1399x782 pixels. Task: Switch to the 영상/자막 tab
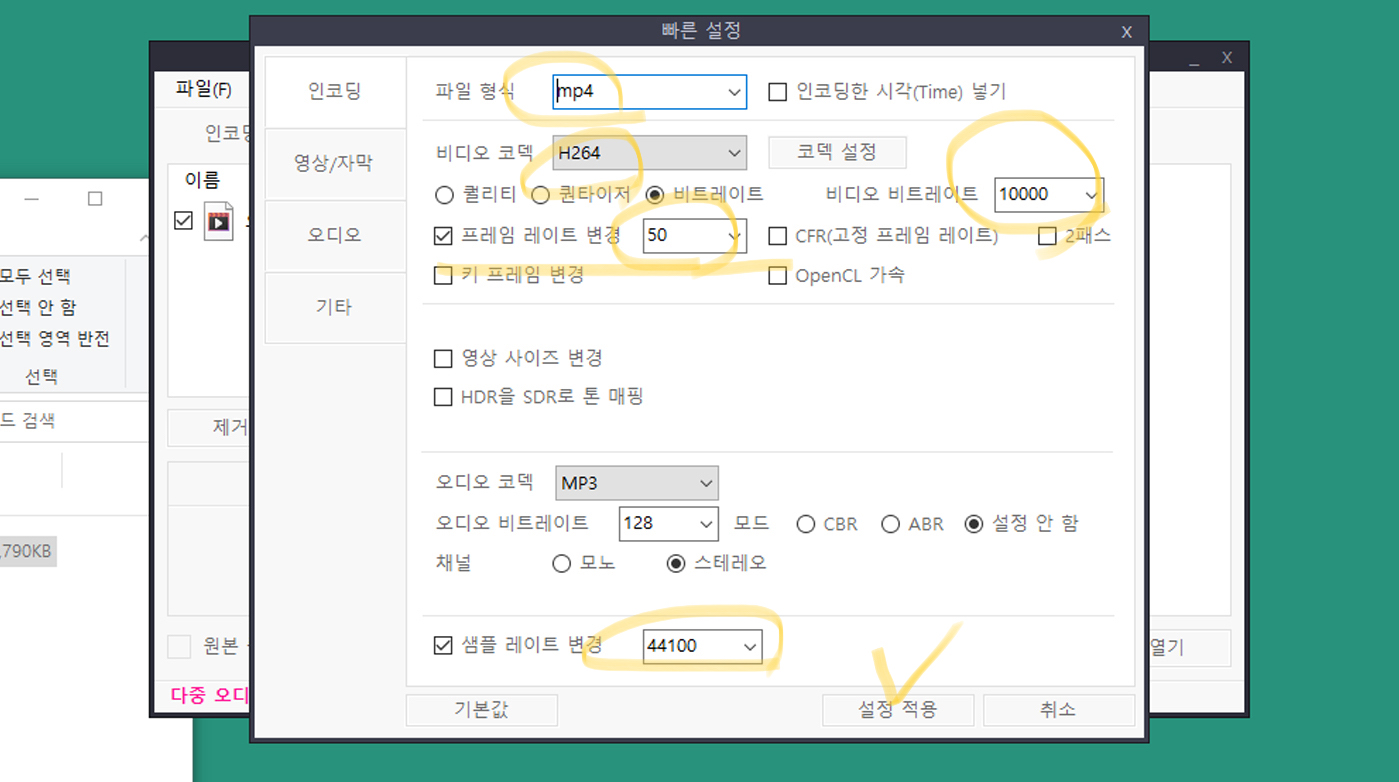(335, 164)
